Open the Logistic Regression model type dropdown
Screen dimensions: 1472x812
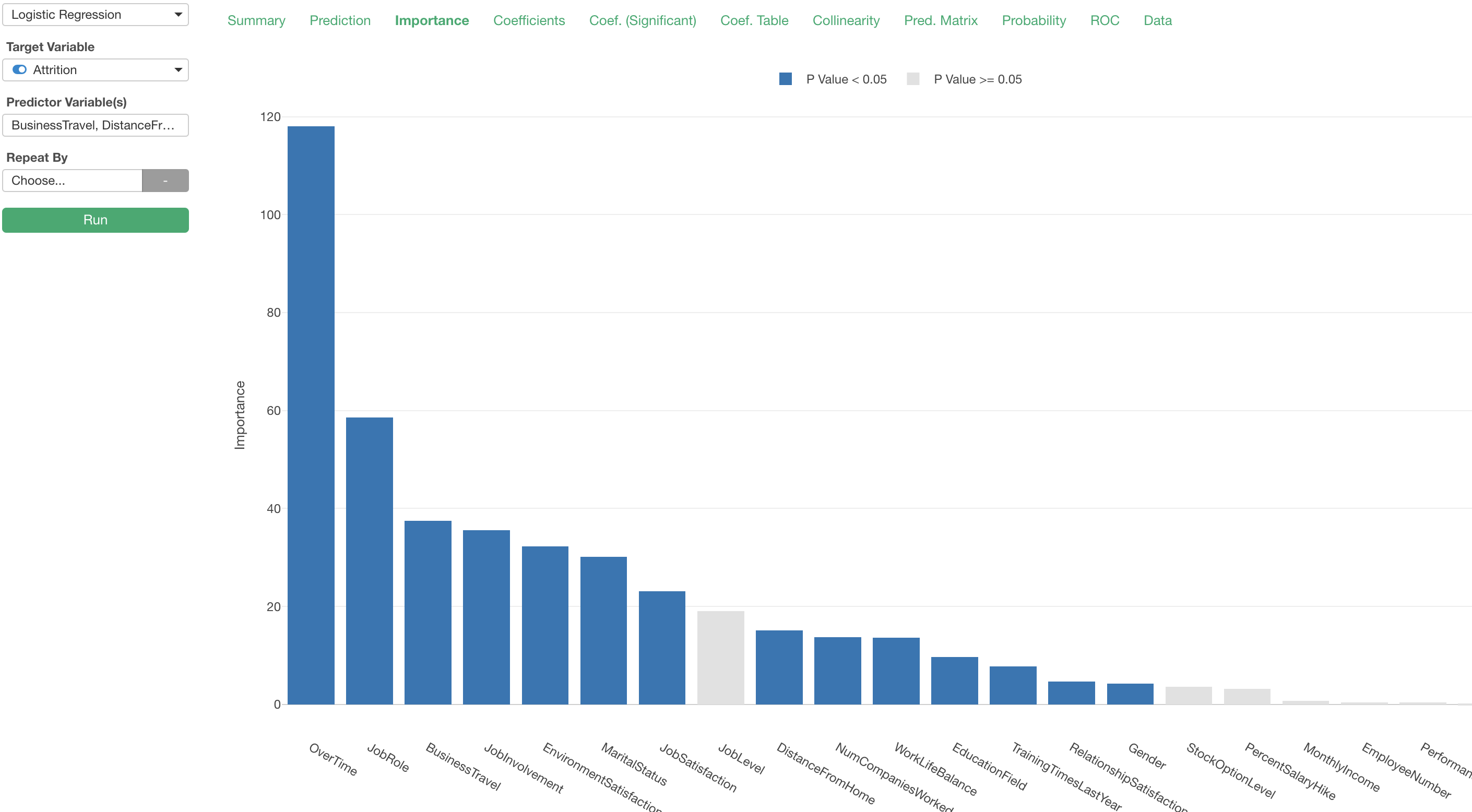[96, 14]
